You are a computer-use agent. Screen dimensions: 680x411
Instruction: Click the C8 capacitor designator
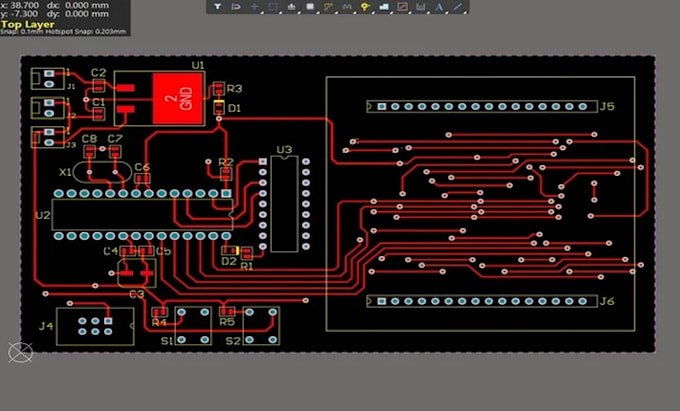coord(89,139)
